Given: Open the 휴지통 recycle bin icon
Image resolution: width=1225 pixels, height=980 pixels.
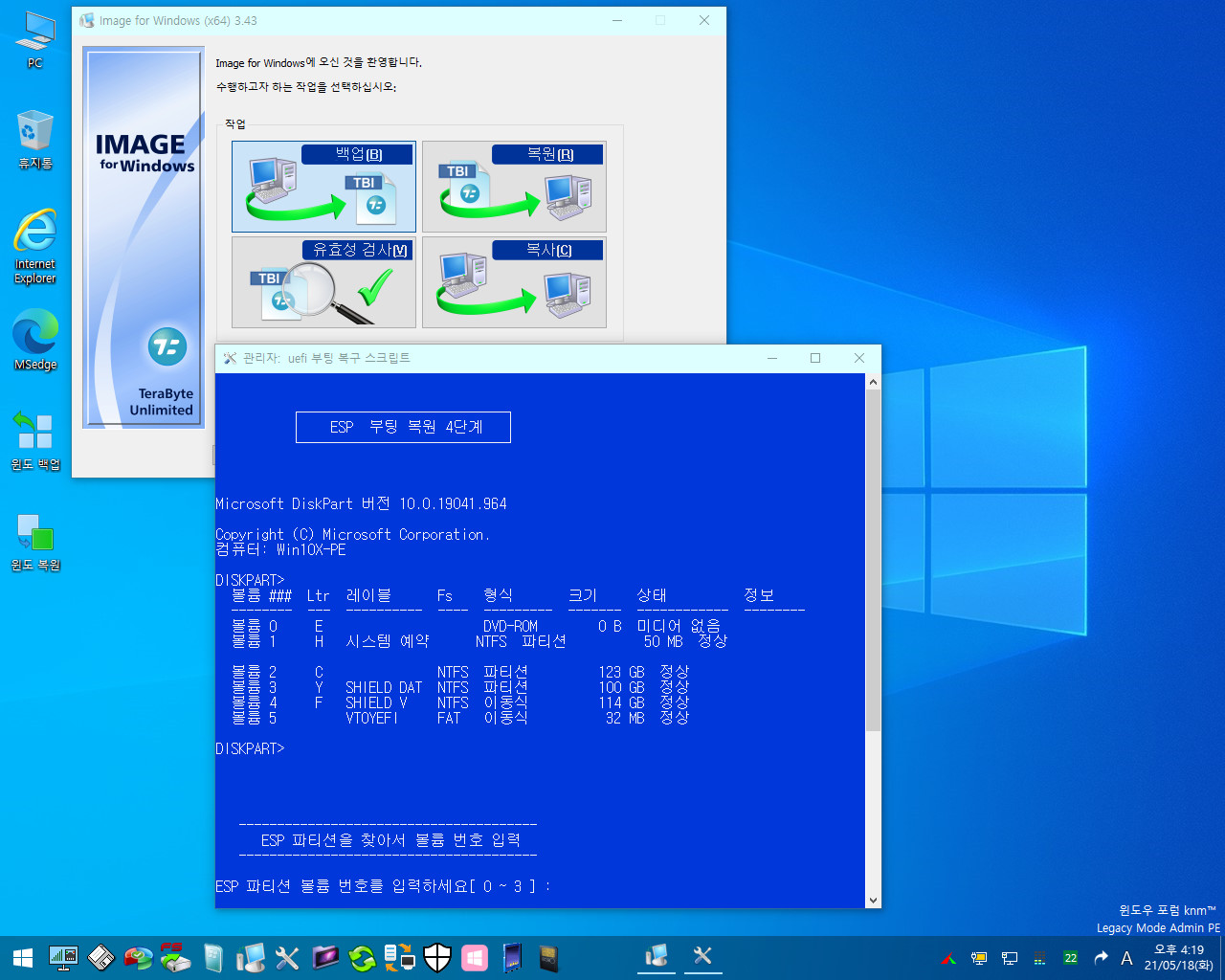Looking at the screenshot, I should pyautogui.click(x=34, y=141).
